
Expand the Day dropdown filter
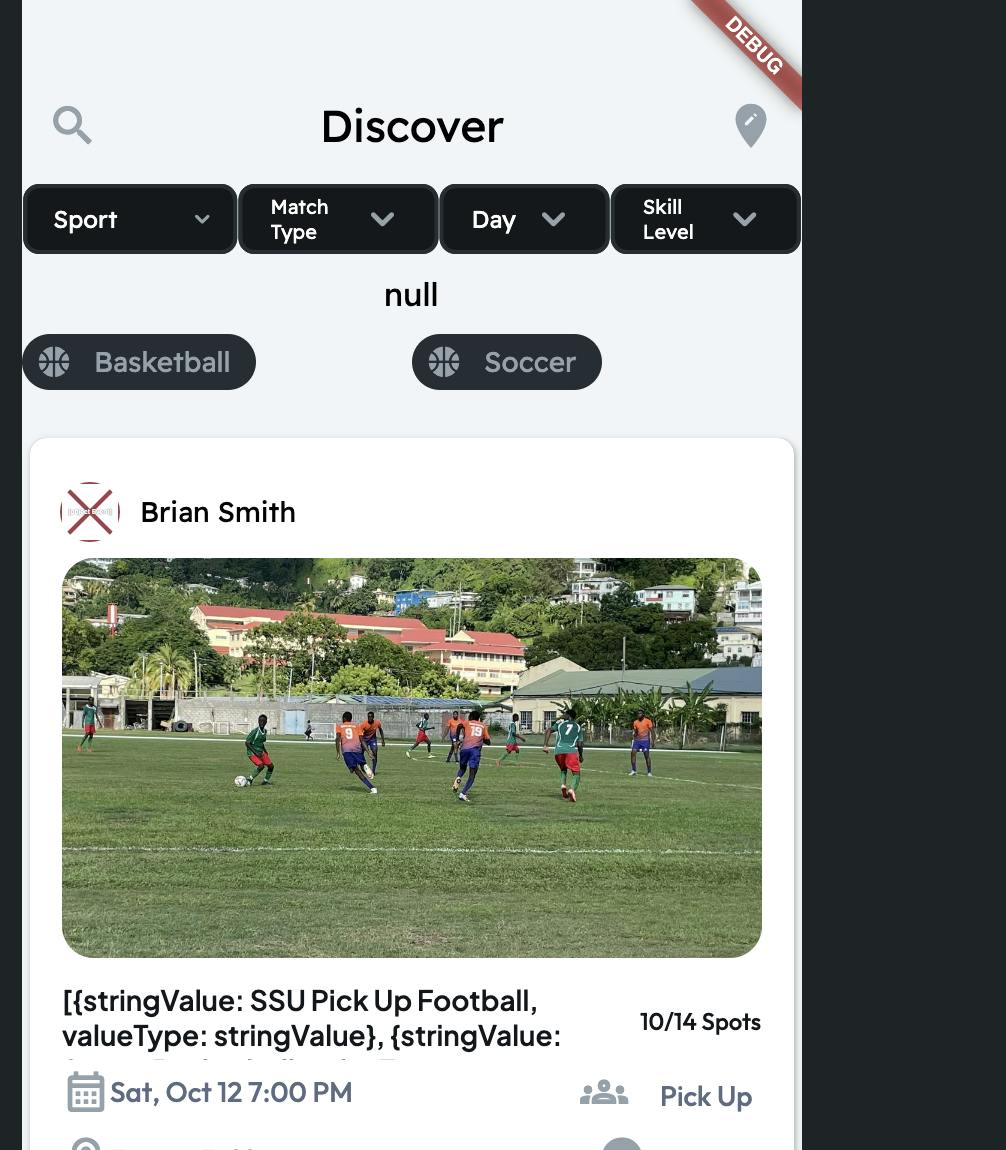click(524, 219)
